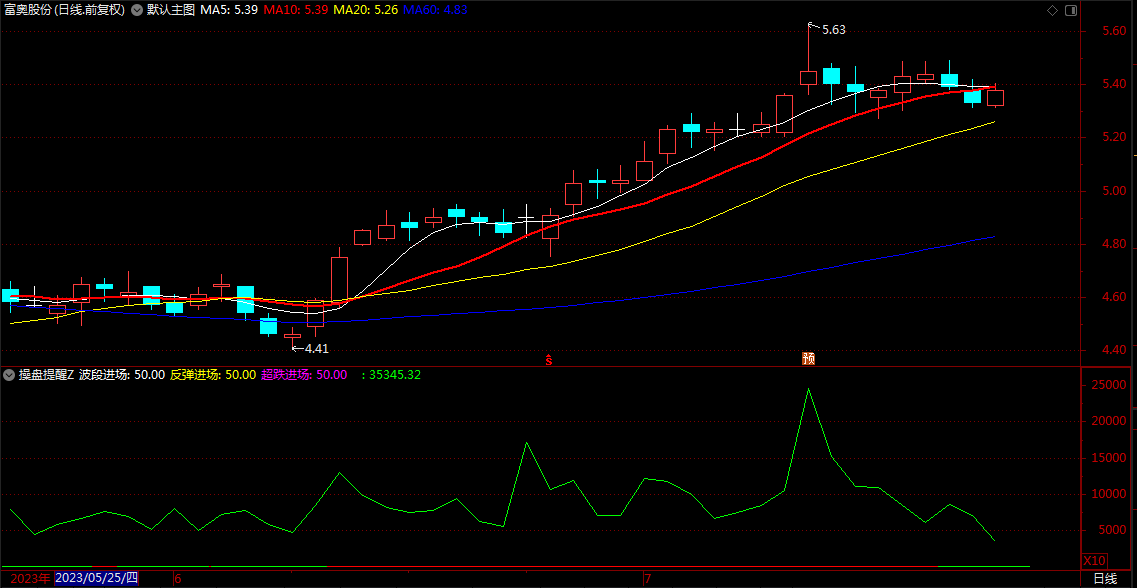The height and width of the screenshot is (588, 1137).
Task: Click the red S marker icon
Action: [x=550, y=360]
